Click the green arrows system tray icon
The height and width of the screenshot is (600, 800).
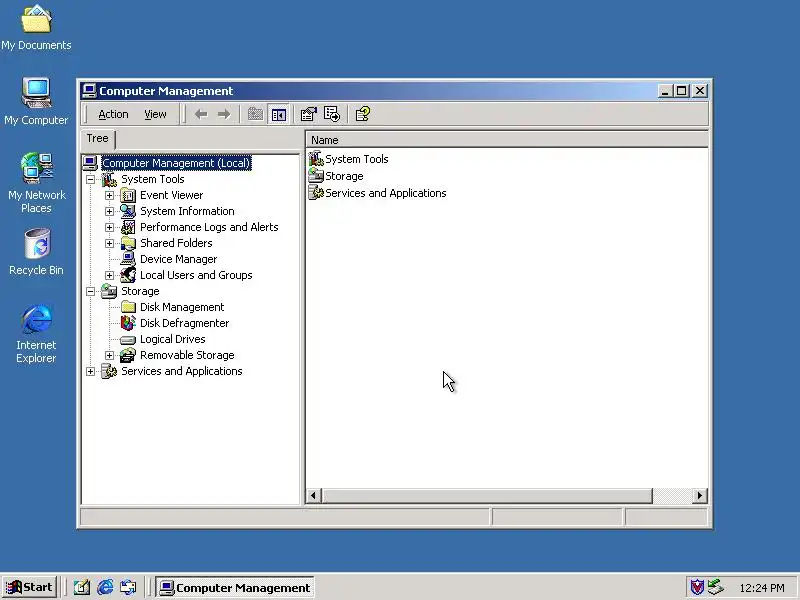click(x=716, y=587)
